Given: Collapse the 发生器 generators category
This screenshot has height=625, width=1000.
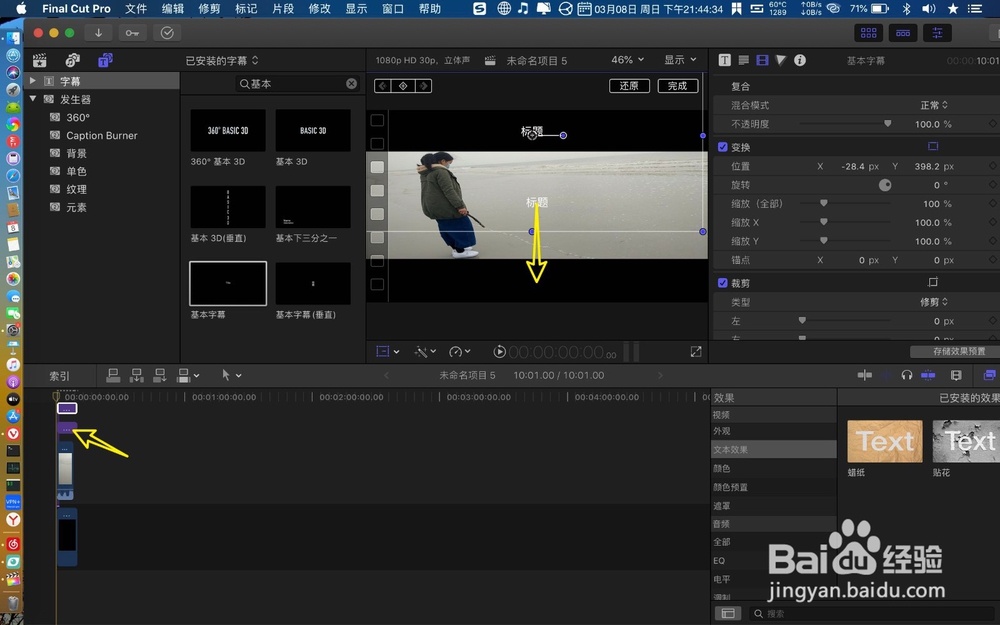Looking at the screenshot, I should 33,99.
